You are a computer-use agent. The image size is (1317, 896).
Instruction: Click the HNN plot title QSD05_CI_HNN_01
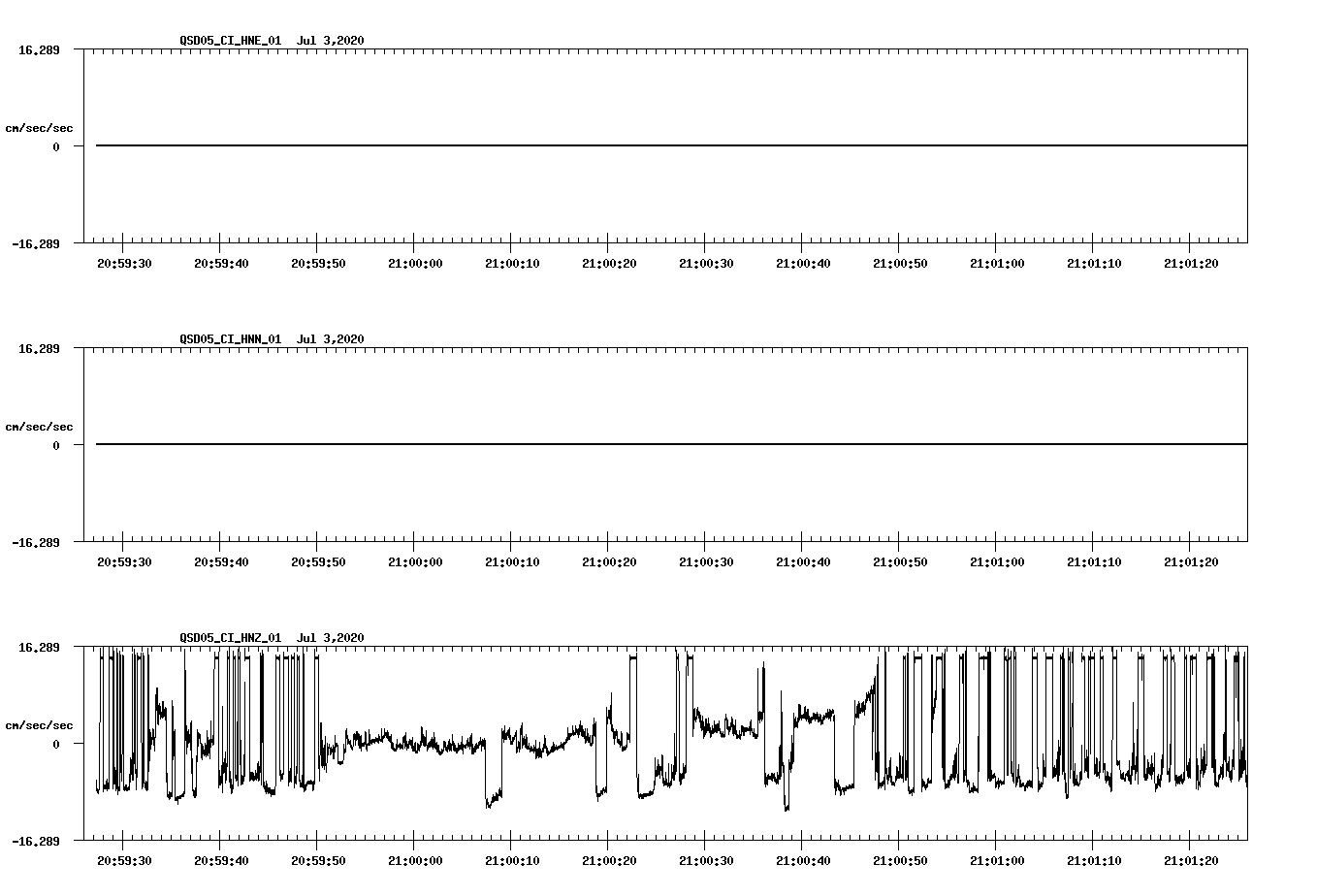[231, 339]
